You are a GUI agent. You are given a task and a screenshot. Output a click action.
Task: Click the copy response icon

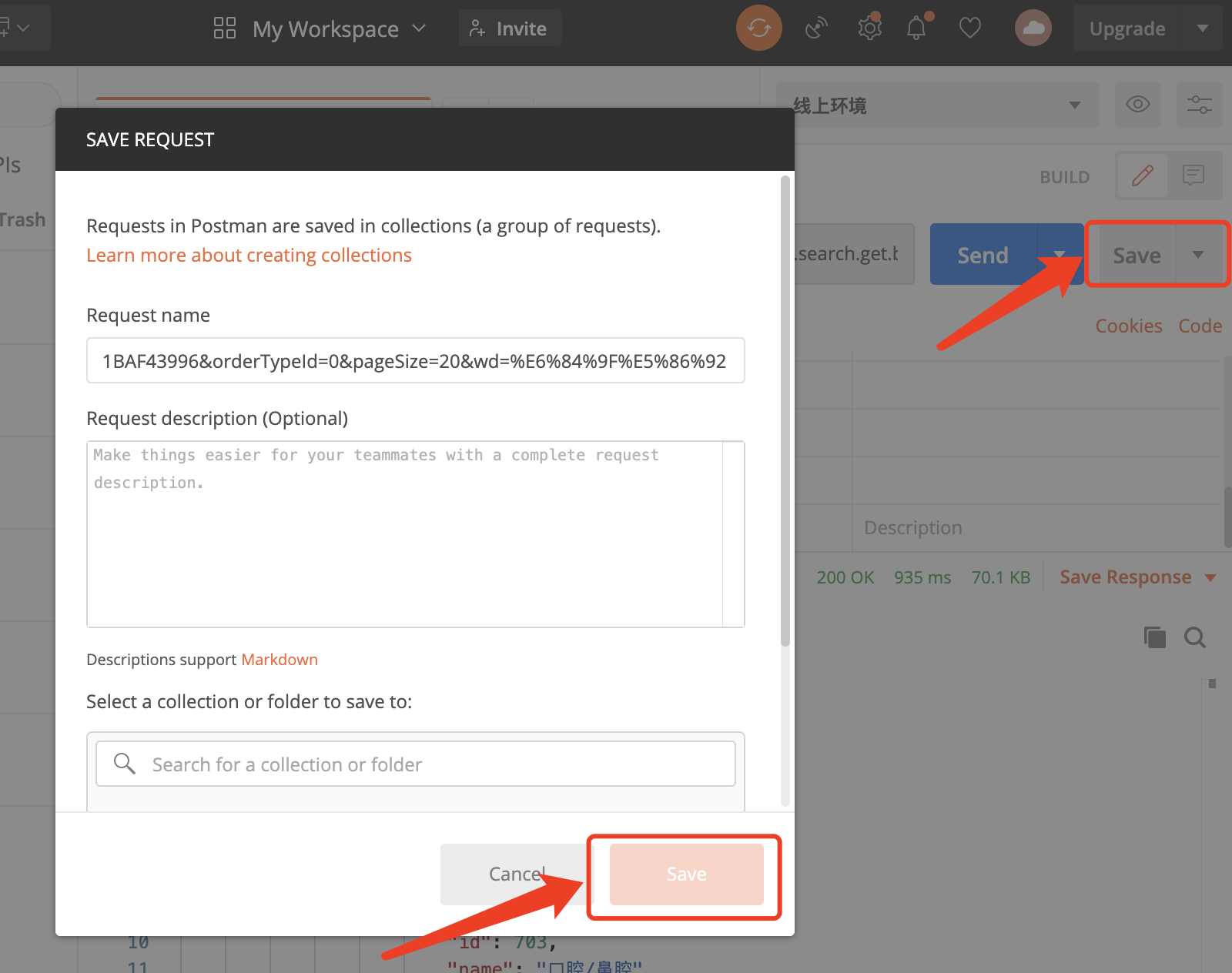point(1155,637)
